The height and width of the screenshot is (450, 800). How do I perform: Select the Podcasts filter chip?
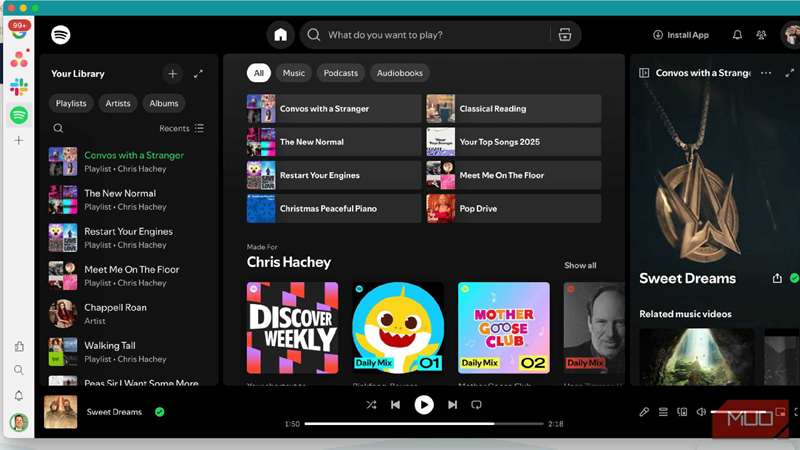click(340, 73)
